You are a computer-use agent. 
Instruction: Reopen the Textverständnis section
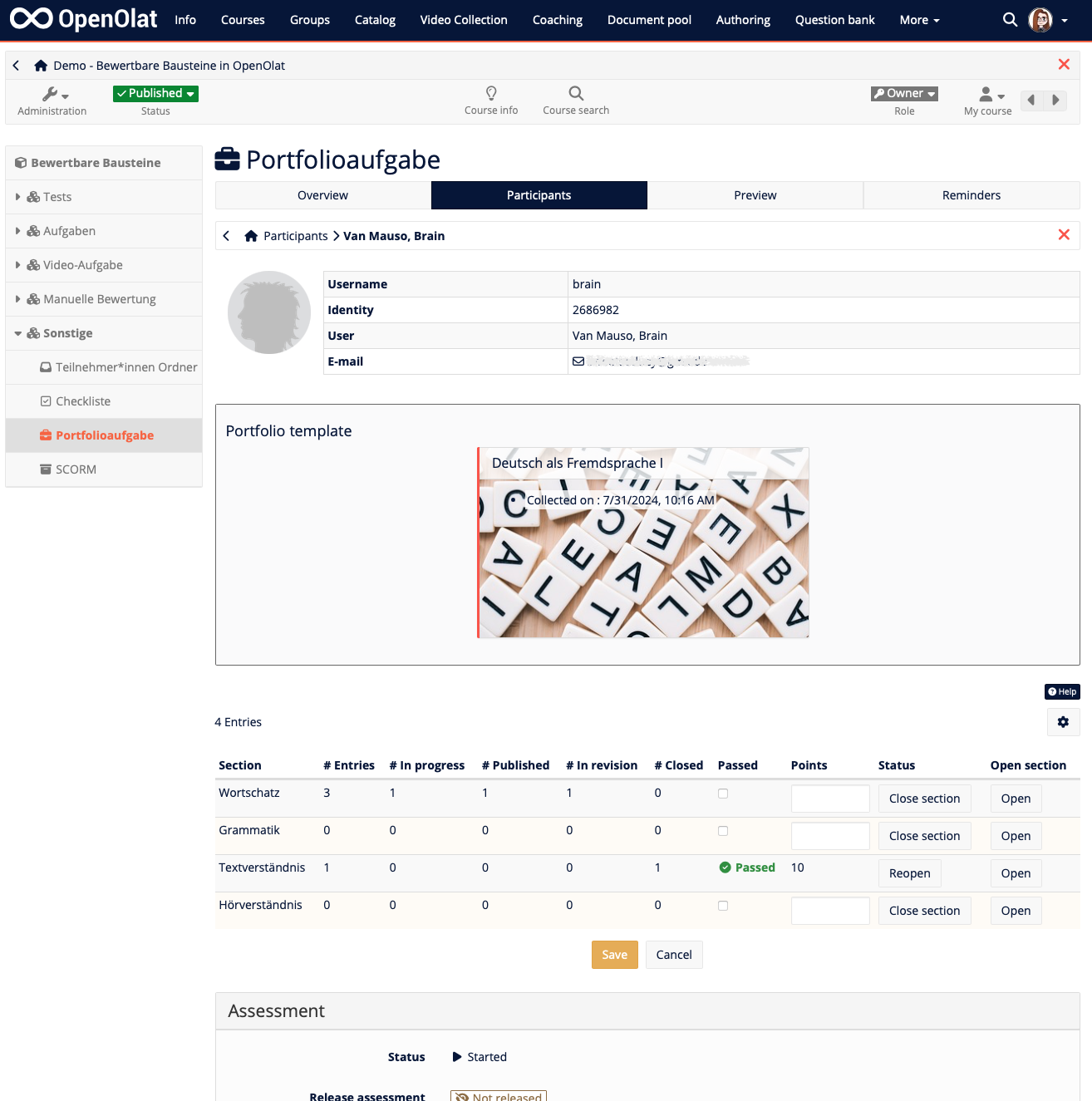909,872
